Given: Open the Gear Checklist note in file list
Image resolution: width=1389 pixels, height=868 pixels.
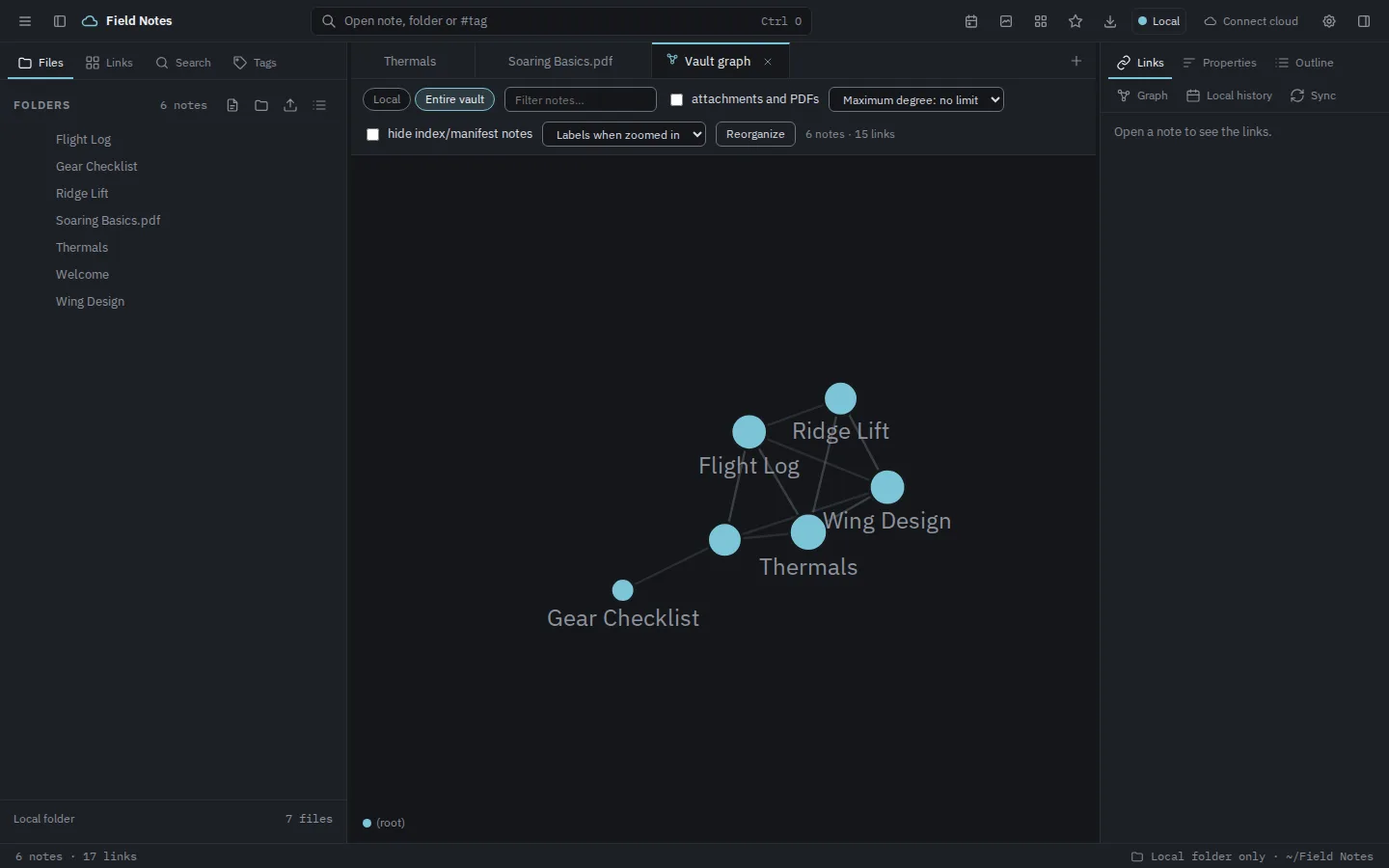Looking at the screenshot, I should click(174, 167).
